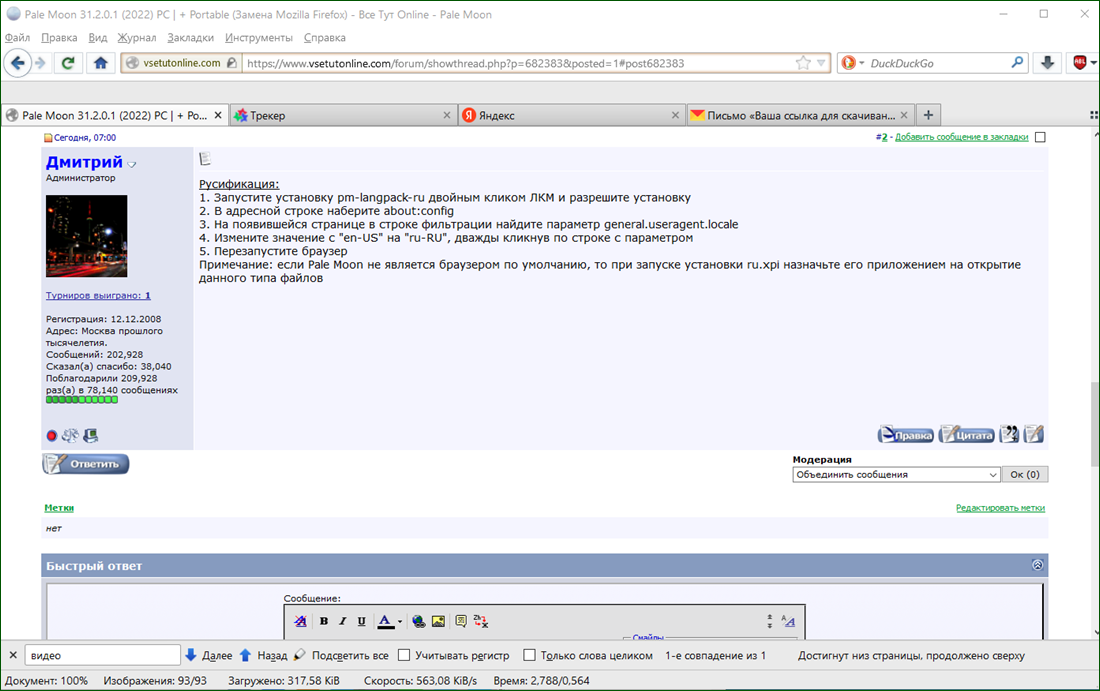Click the Правка edit post button
Viewport: 1100px width, 691px height.
click(x=906, y=434)
